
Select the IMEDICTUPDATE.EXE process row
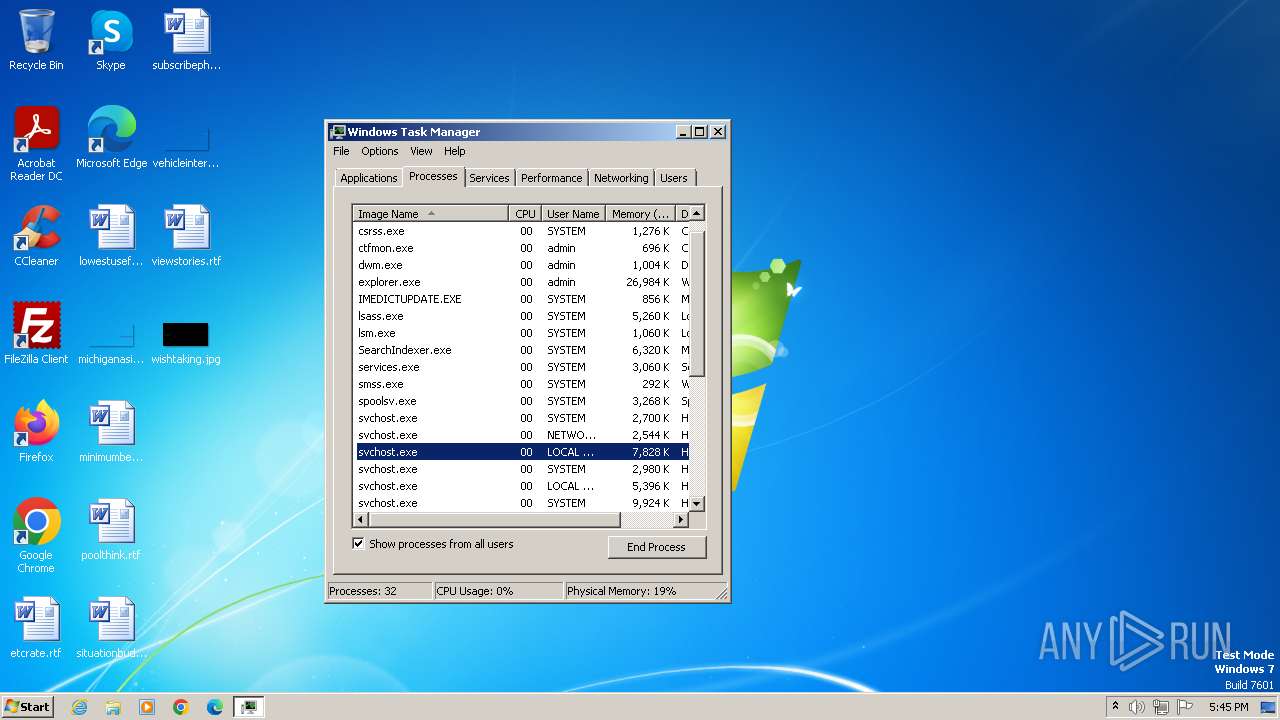[521, 299]
